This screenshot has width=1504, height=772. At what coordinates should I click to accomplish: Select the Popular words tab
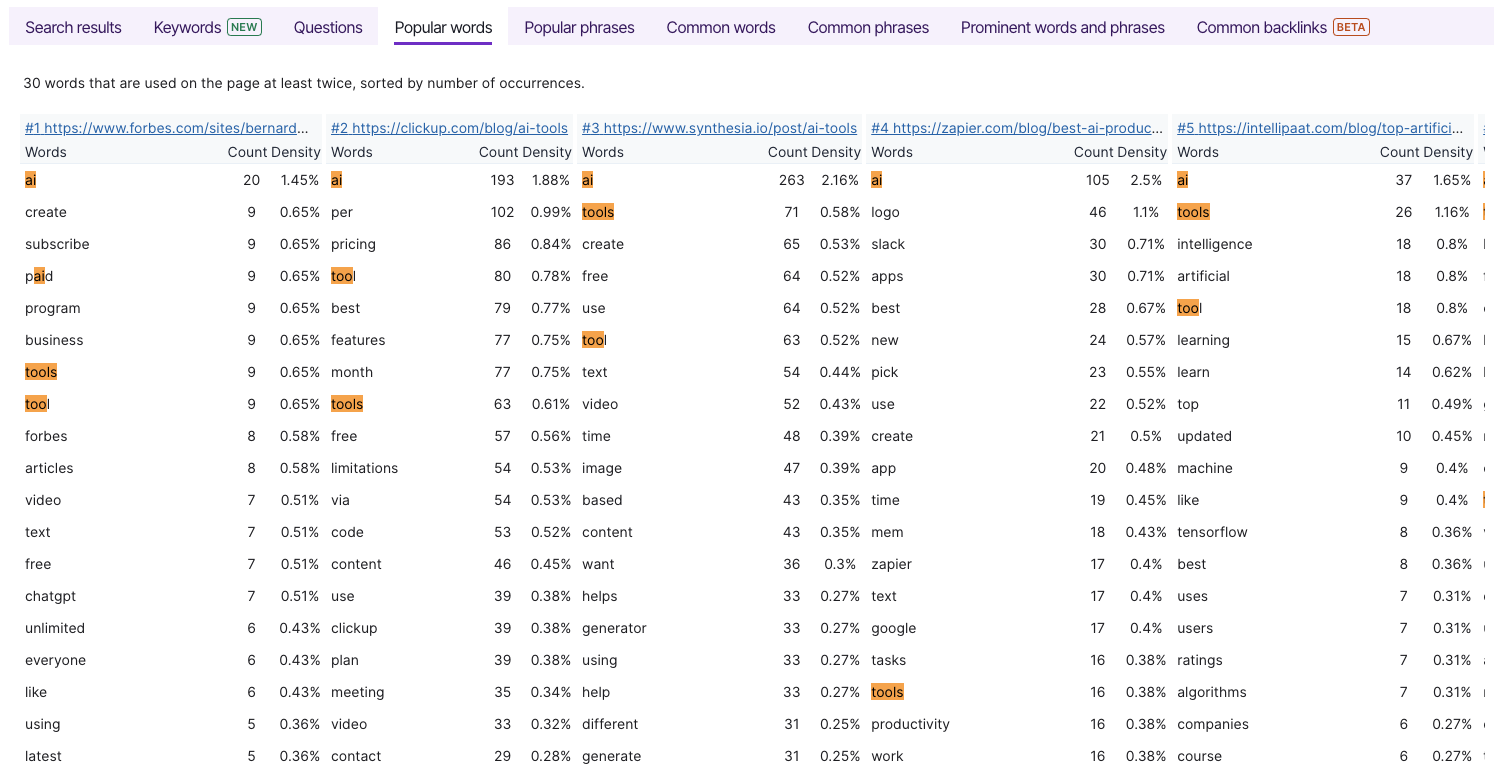(x=443, y=27)
